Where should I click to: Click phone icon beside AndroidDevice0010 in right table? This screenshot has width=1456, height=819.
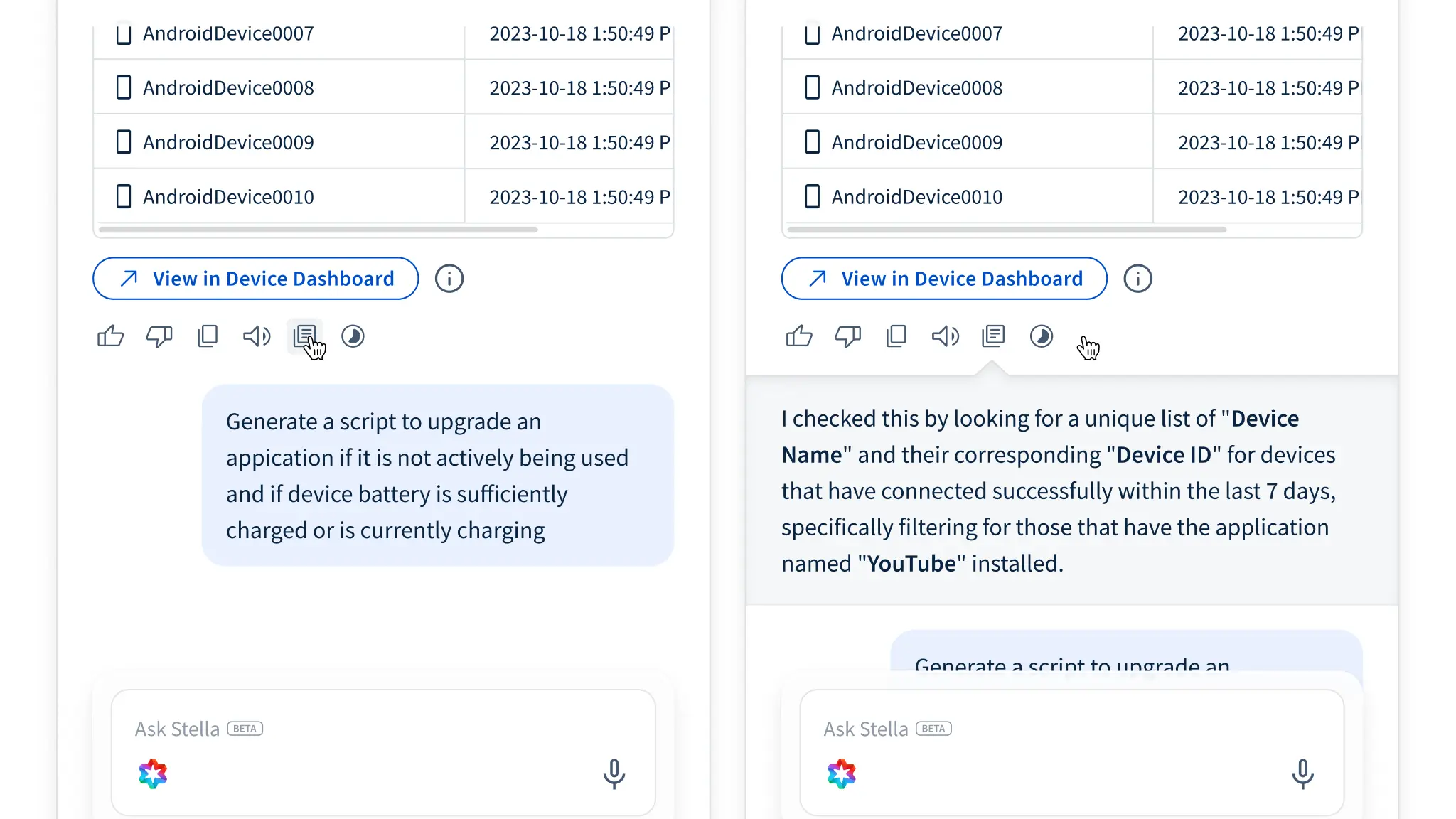click(813, 197)
